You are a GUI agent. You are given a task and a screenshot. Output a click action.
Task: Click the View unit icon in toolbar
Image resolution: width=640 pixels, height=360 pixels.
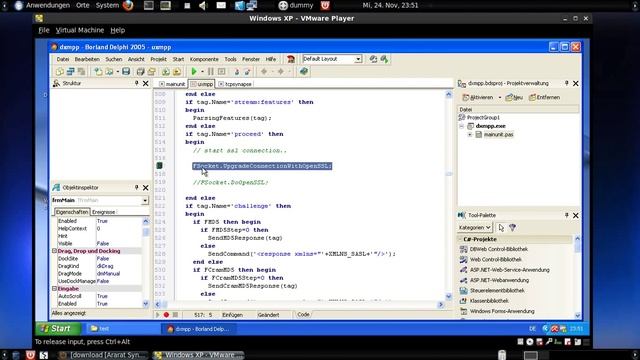pyautogui.click(x=70, y=71)
